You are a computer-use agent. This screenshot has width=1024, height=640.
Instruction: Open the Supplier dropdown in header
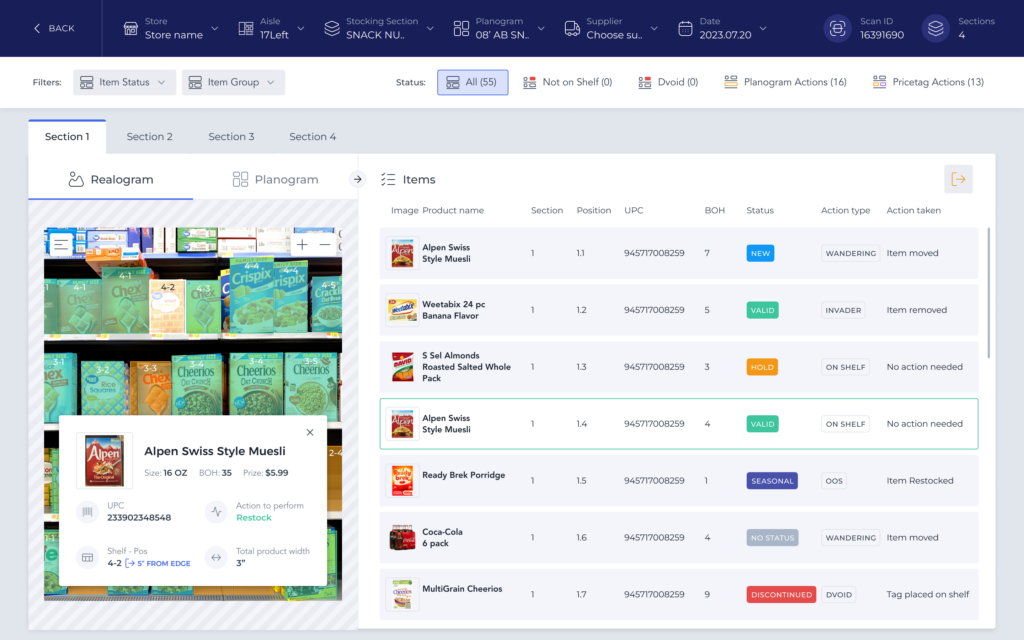[608, 28]
